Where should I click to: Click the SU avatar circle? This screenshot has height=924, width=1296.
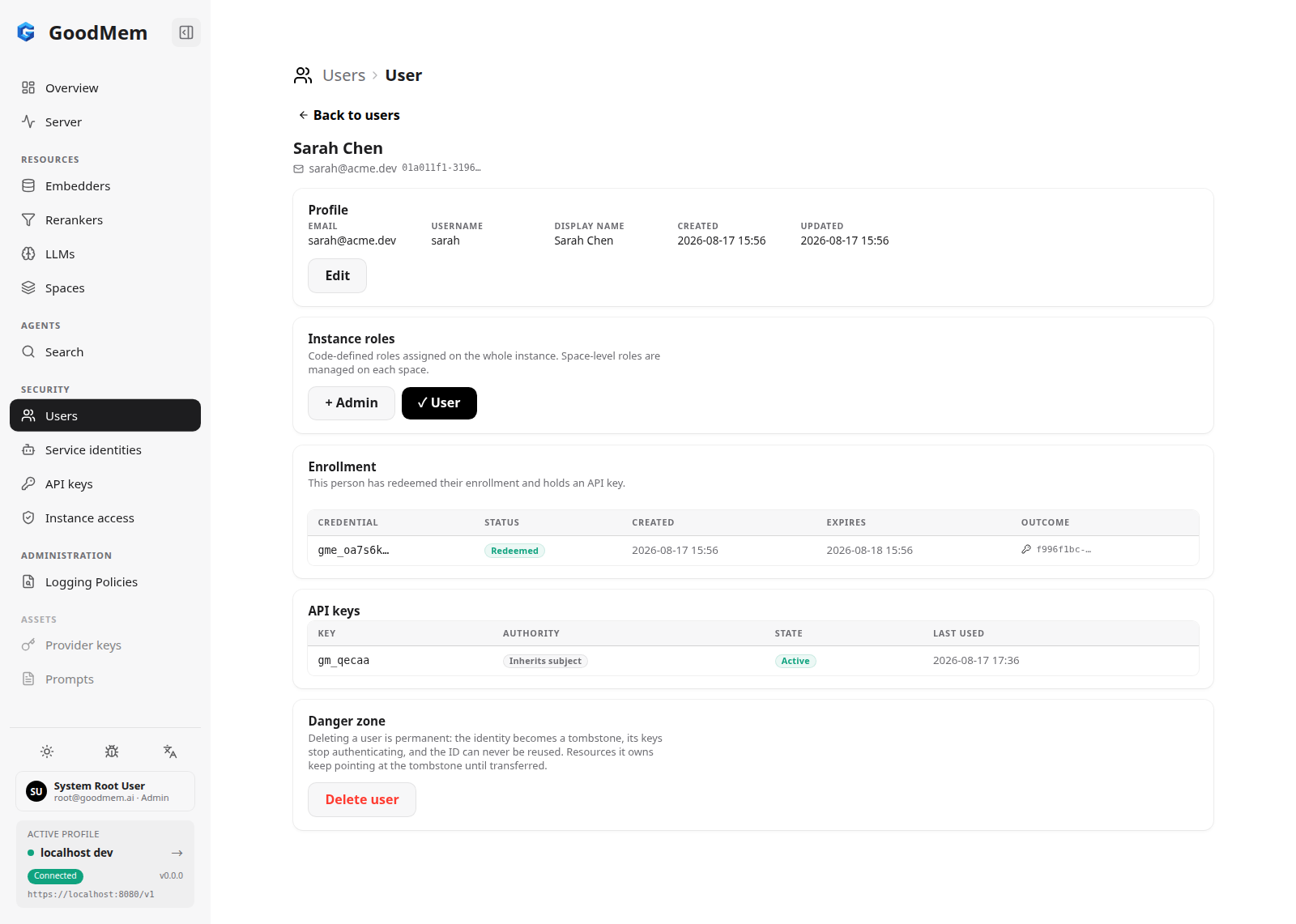[x=36, y=791]
